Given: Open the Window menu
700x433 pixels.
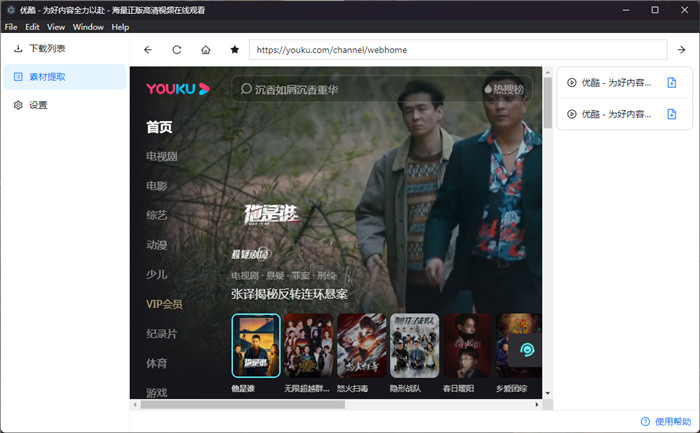Looking at the screenshot, I should [88, 27].
